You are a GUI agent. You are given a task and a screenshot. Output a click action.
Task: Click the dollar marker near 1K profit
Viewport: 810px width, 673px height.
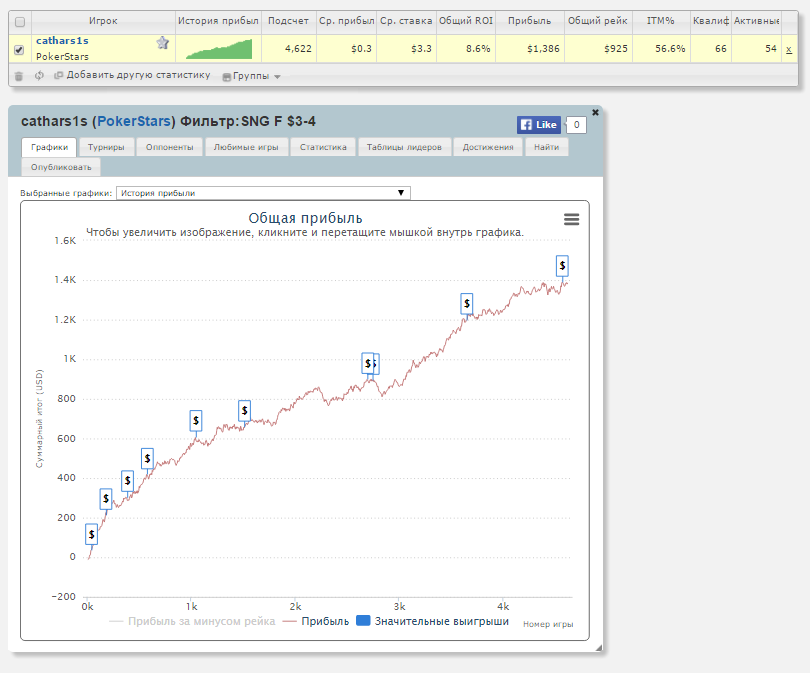point(369,364)
